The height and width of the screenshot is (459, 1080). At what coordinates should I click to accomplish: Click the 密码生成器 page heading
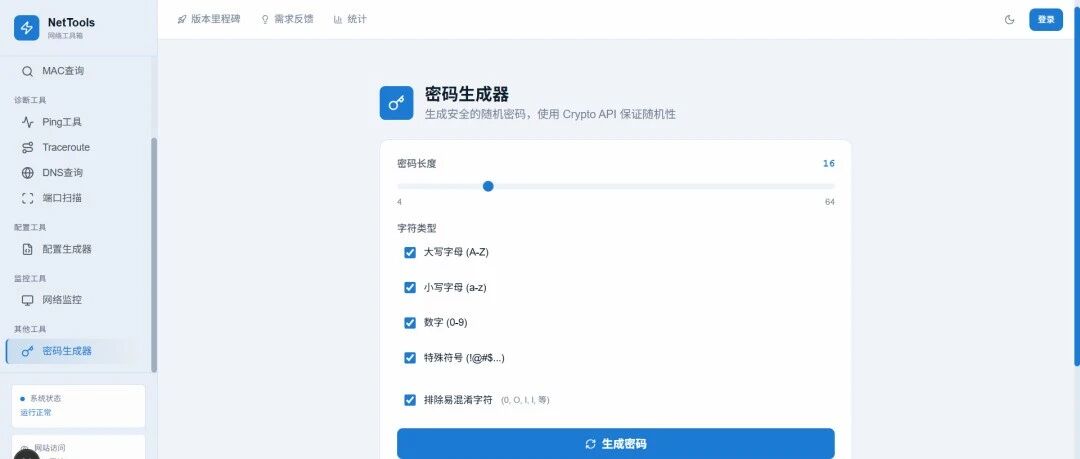coord(467,94)
